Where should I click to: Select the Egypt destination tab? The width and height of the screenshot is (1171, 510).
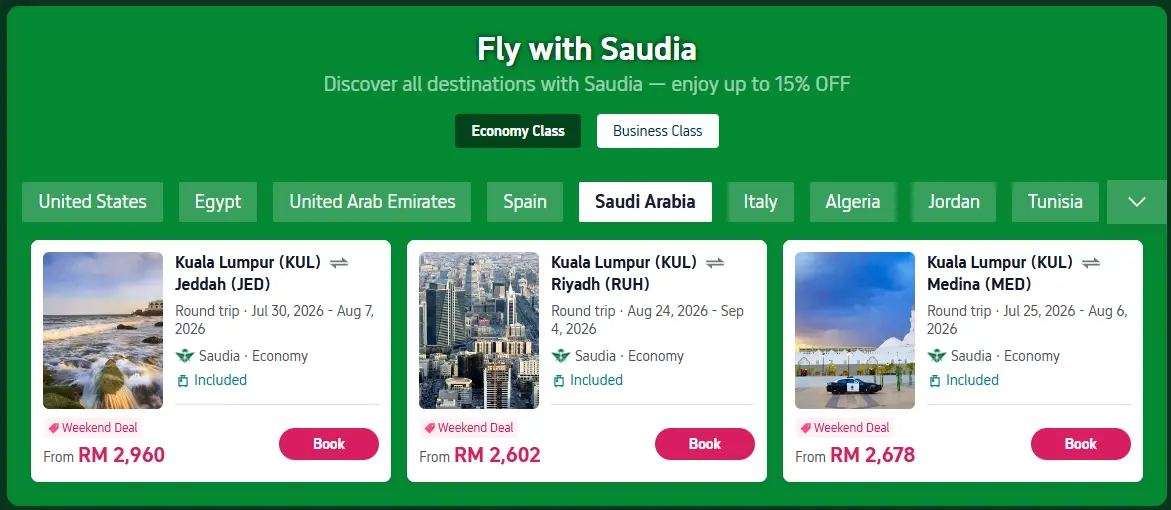[218, 202]
